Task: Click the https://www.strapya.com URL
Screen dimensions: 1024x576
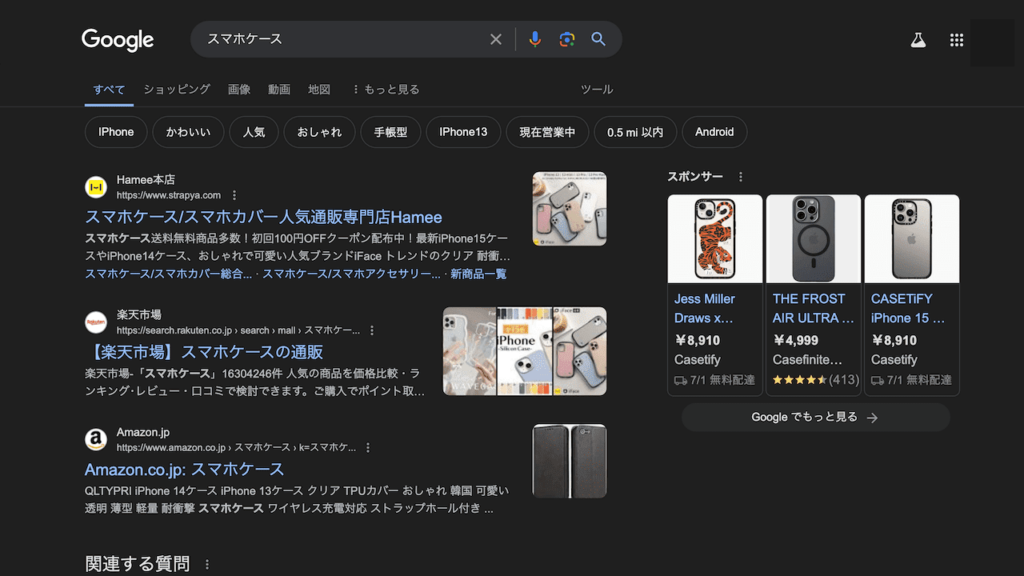Action: (x=168, y=195)
